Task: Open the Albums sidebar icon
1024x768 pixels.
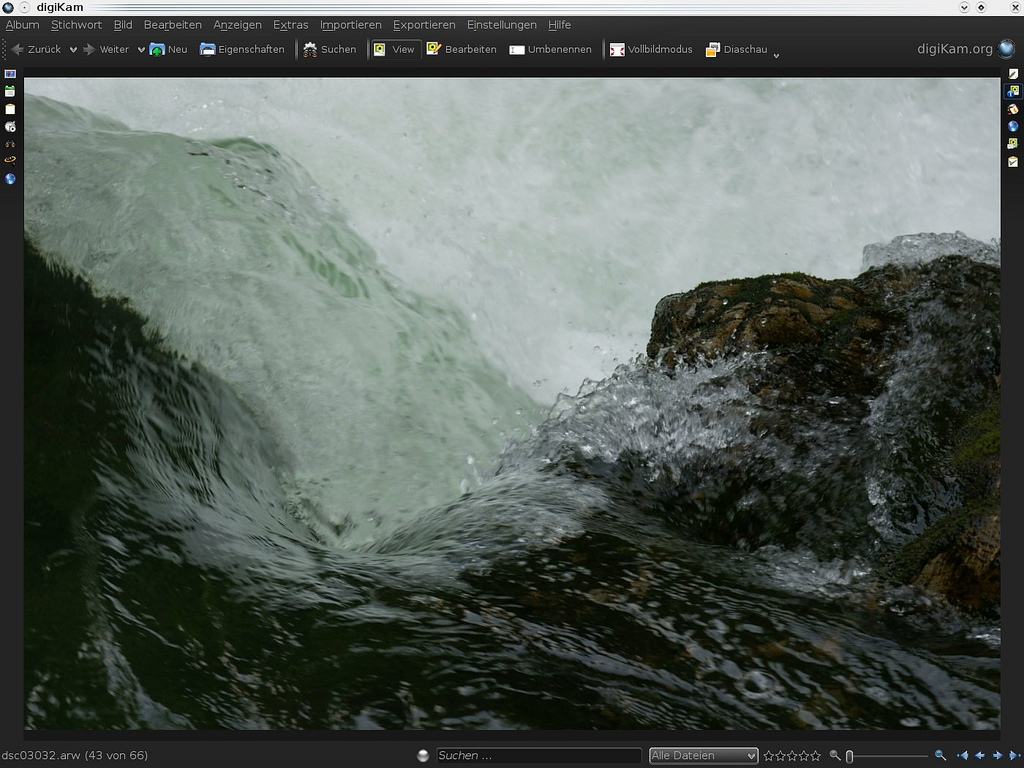Action: 10,74
